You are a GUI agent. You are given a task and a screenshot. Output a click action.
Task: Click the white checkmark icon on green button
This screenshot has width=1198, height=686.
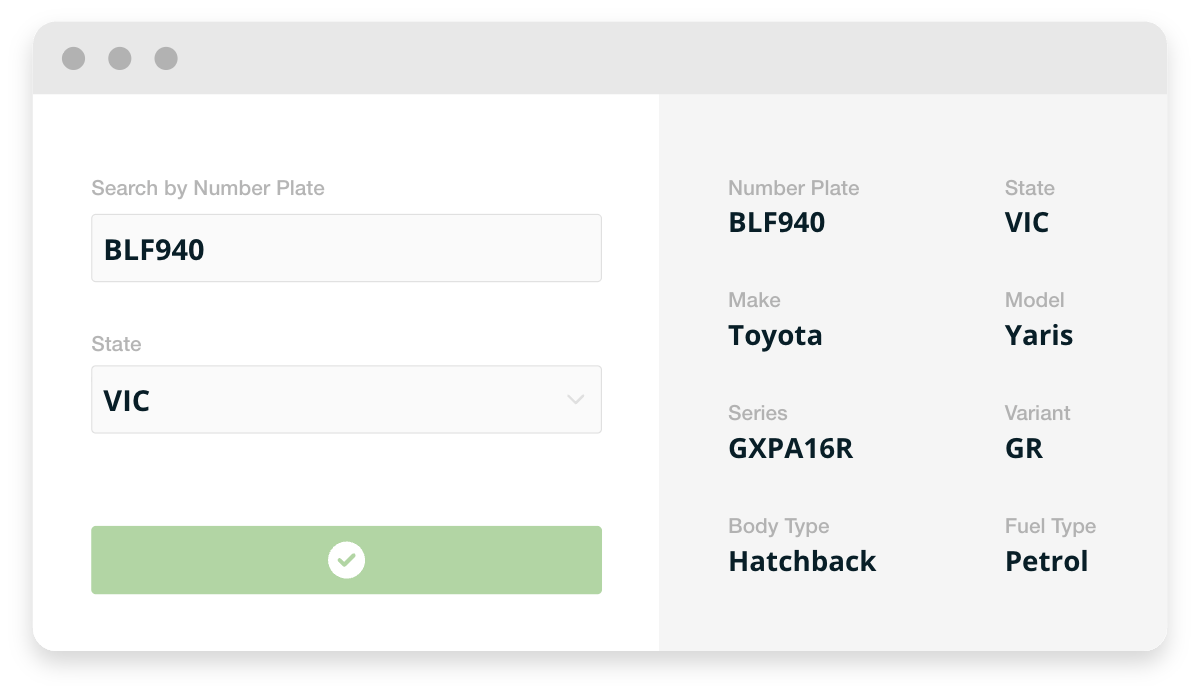[x=346, y=560]
